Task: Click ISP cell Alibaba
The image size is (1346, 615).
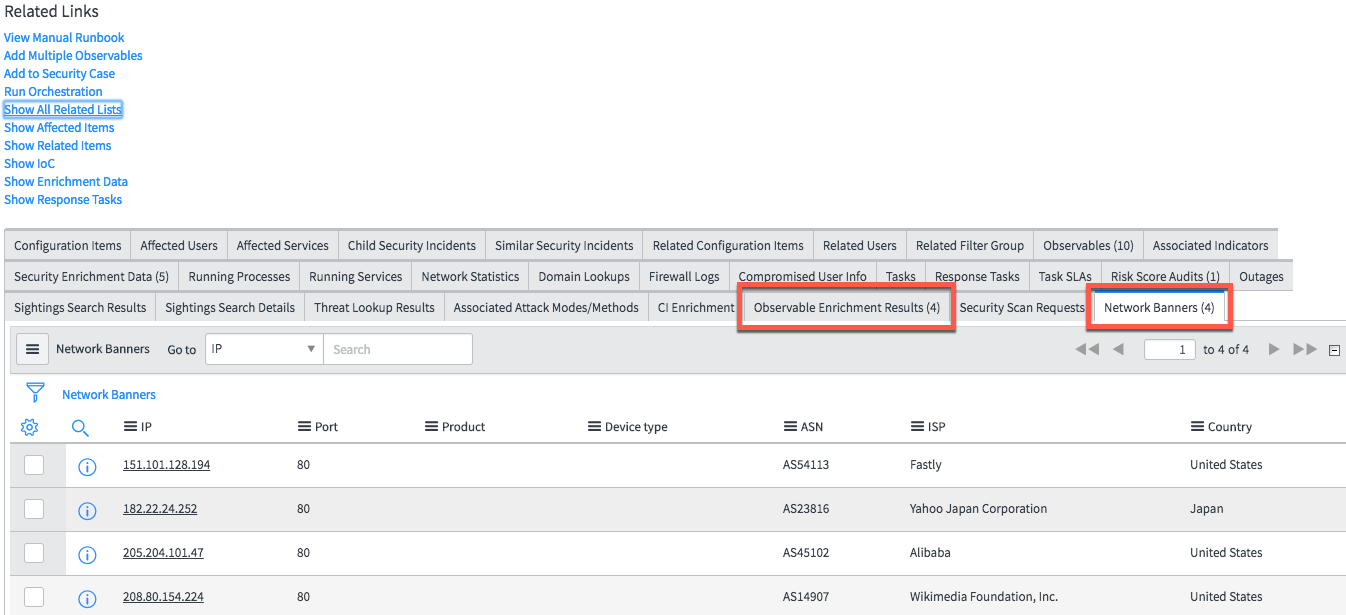Action: 930,553
